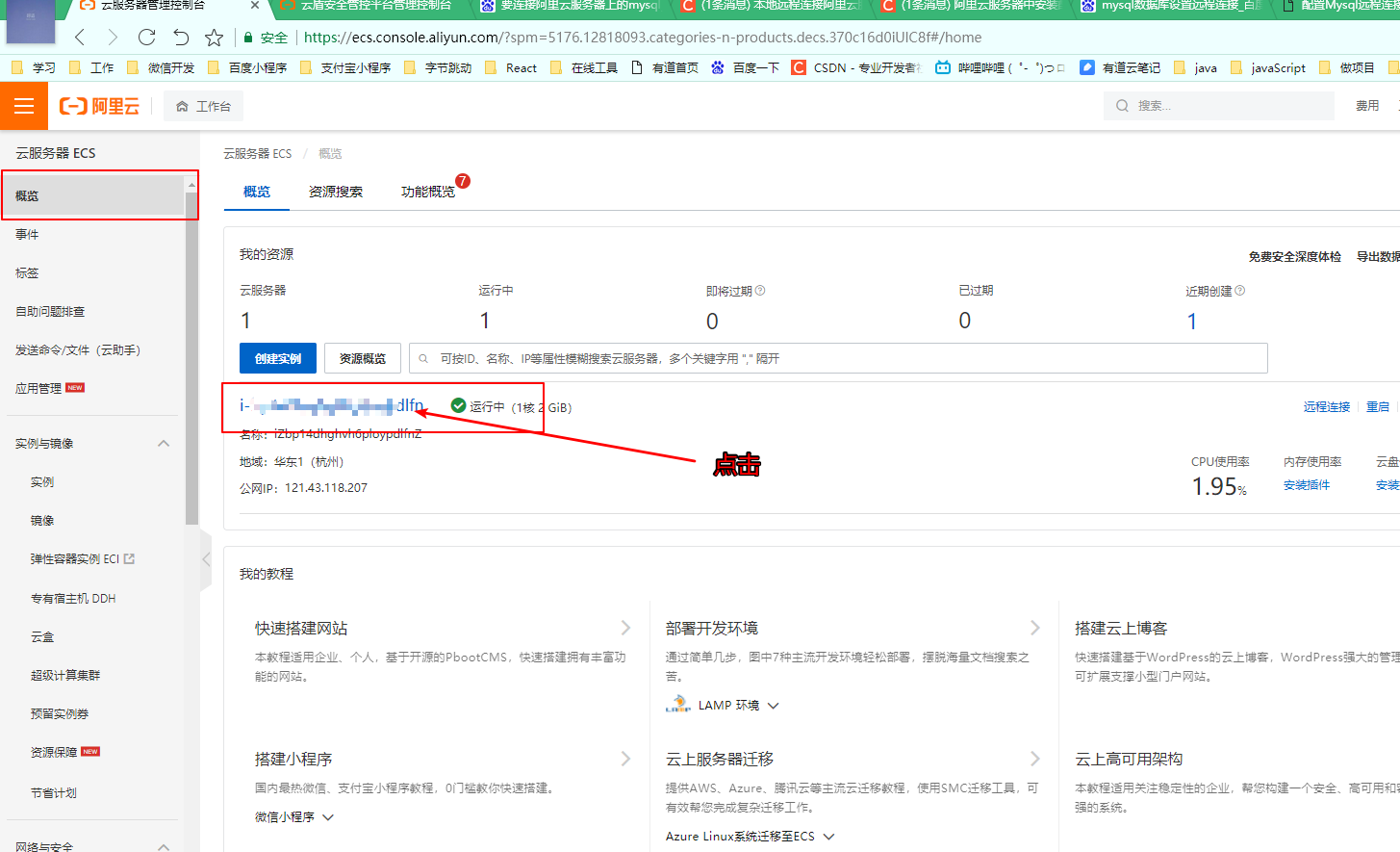
Task: Open 预留实例券 in the sidebar
Action: point(60,713)
